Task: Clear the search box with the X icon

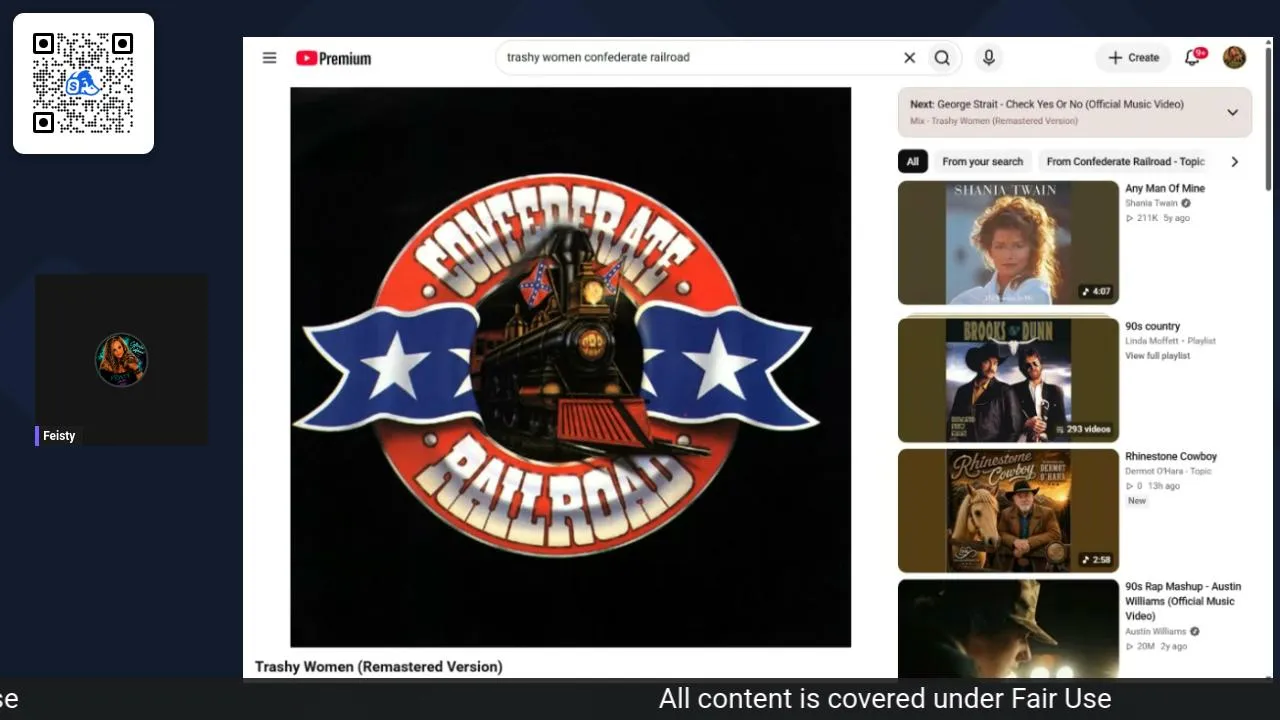Action: point(909,58)
